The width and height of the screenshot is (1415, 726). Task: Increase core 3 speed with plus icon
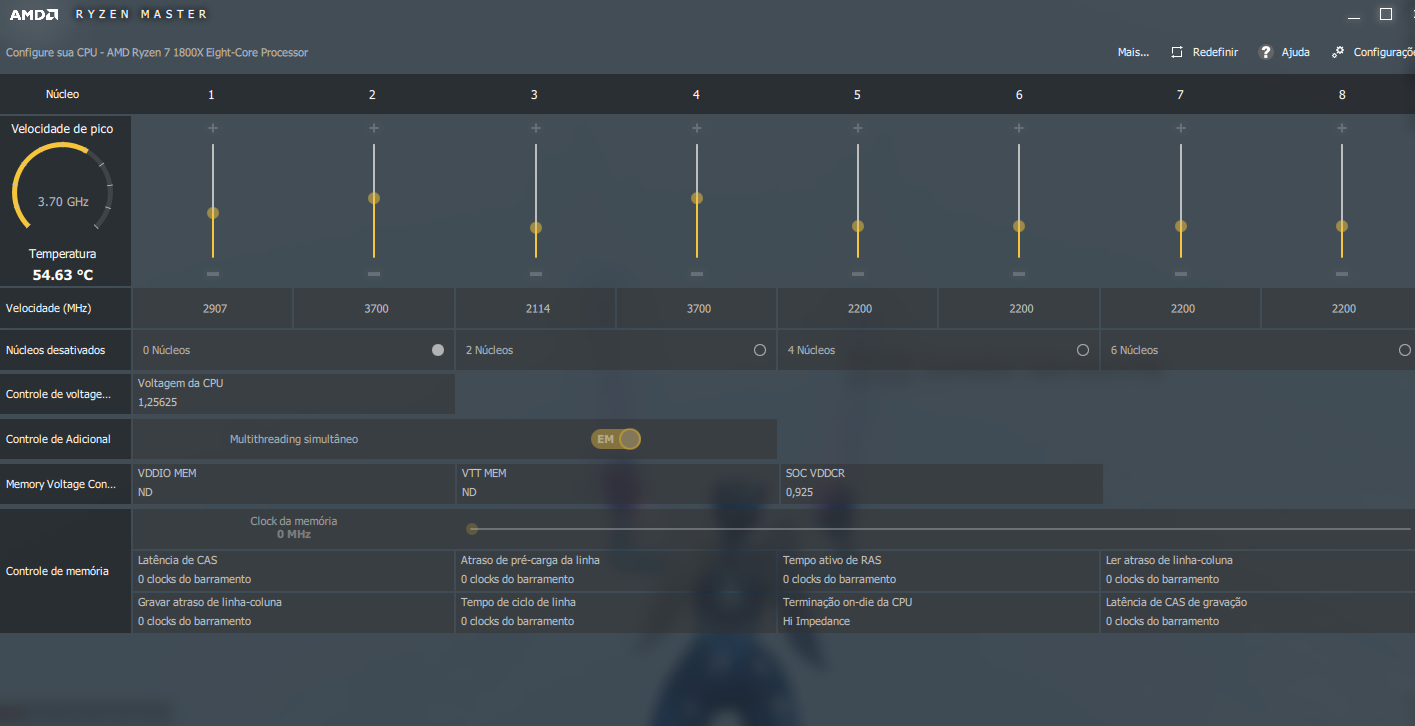coord(536,128)
